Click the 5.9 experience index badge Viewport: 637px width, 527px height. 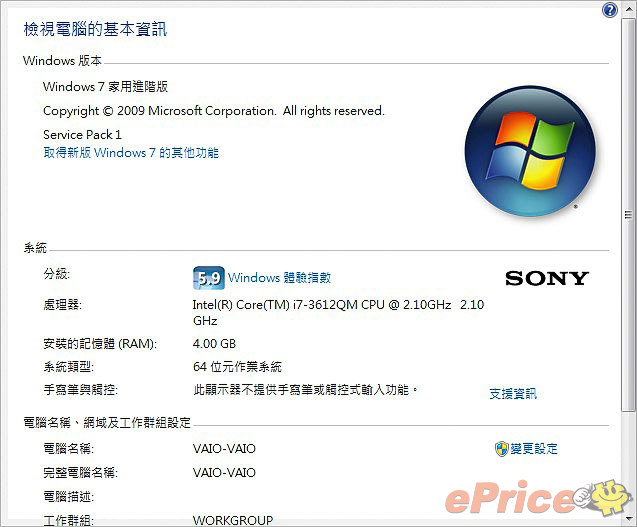pyautogui.click(x=209, y=278)
